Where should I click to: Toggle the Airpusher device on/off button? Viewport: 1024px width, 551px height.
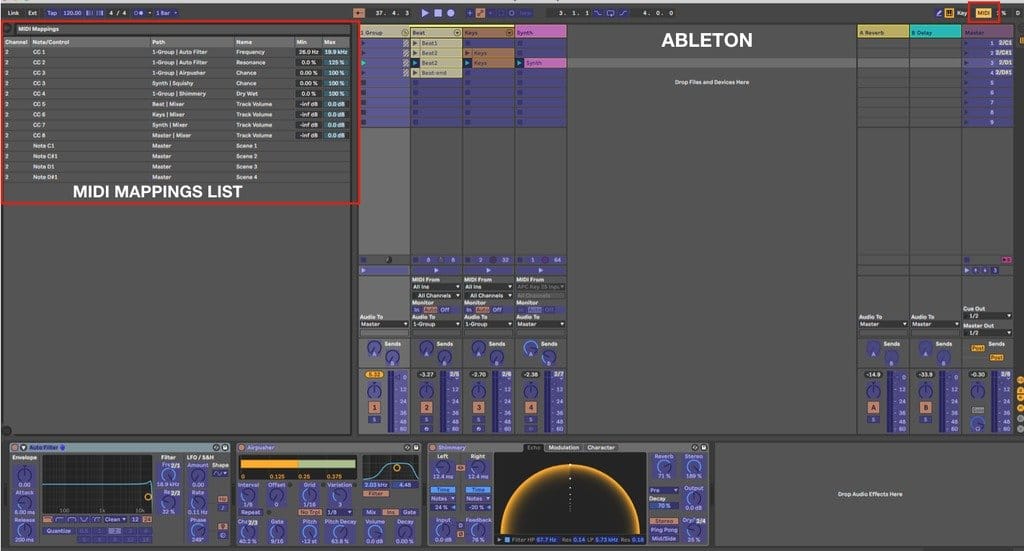[242, 448]
